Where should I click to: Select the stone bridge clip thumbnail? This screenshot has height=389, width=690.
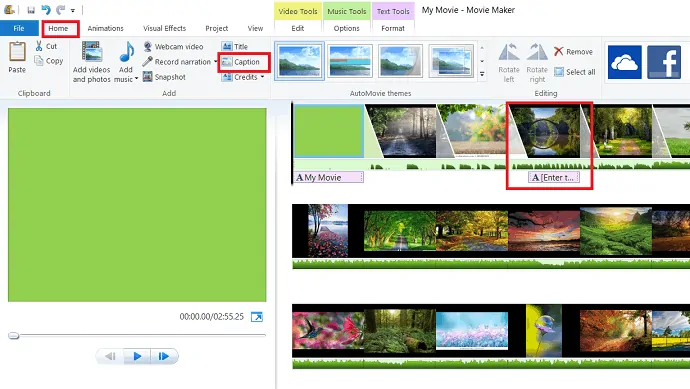click(546, 131)
